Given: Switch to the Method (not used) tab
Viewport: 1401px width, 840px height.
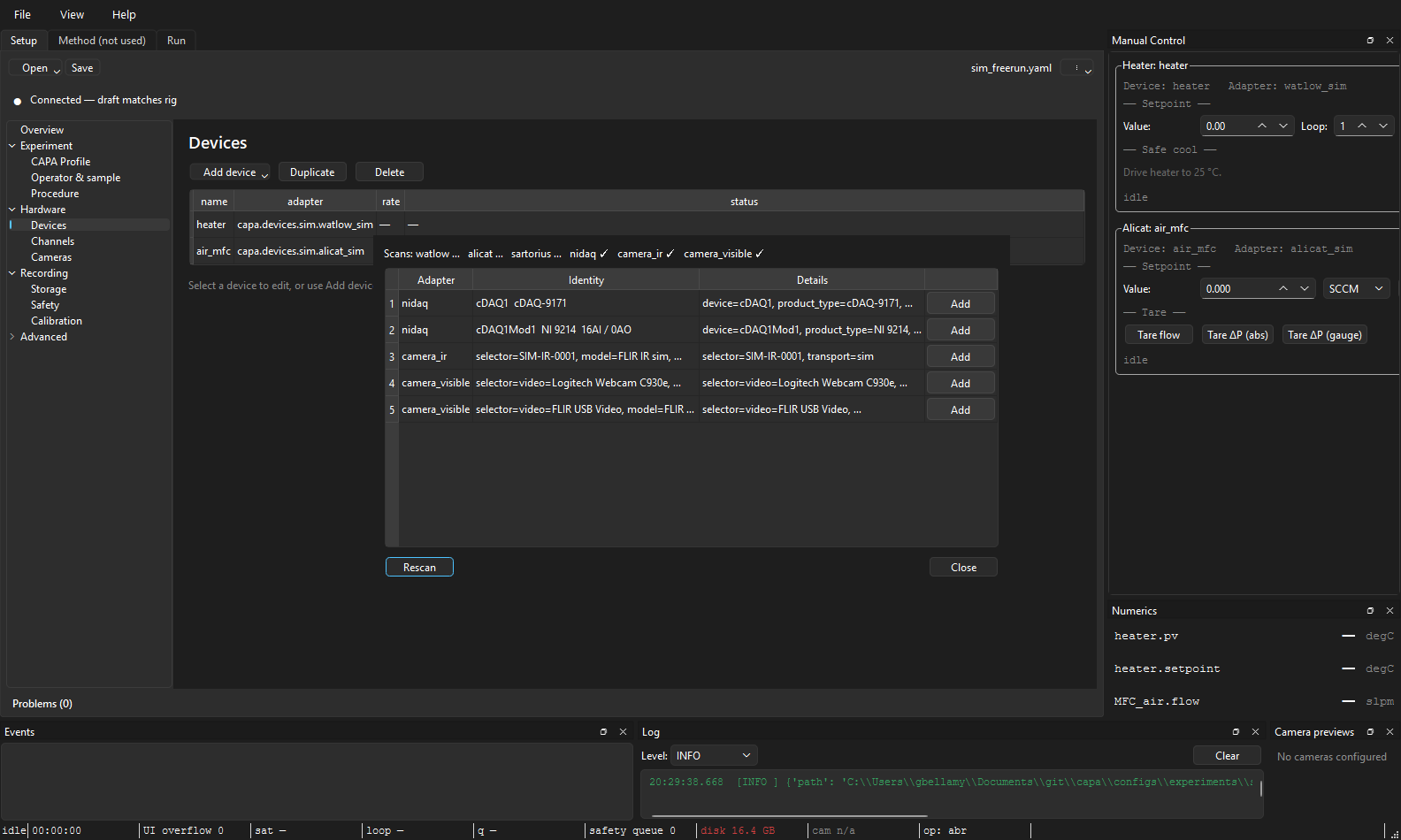Looking at the screenshot, I should coord(102,41).
